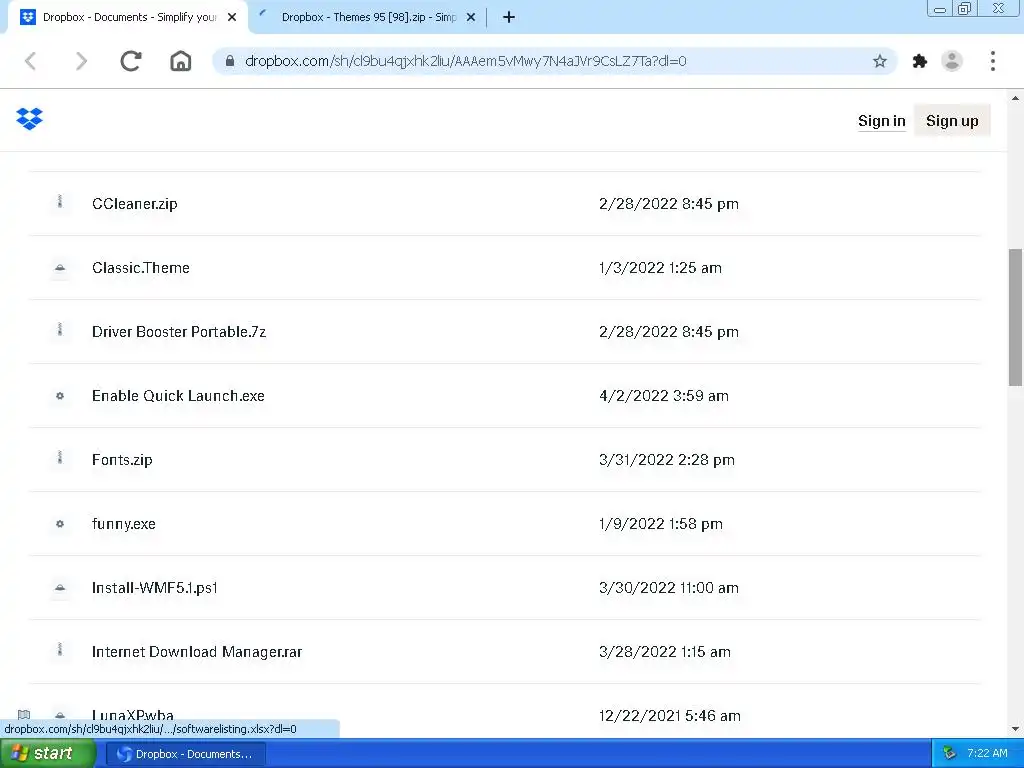Click the 7:22 AM system clock
Viewport: 1024px width, 768px height.
pyautogui.click(x=987, y=754)
